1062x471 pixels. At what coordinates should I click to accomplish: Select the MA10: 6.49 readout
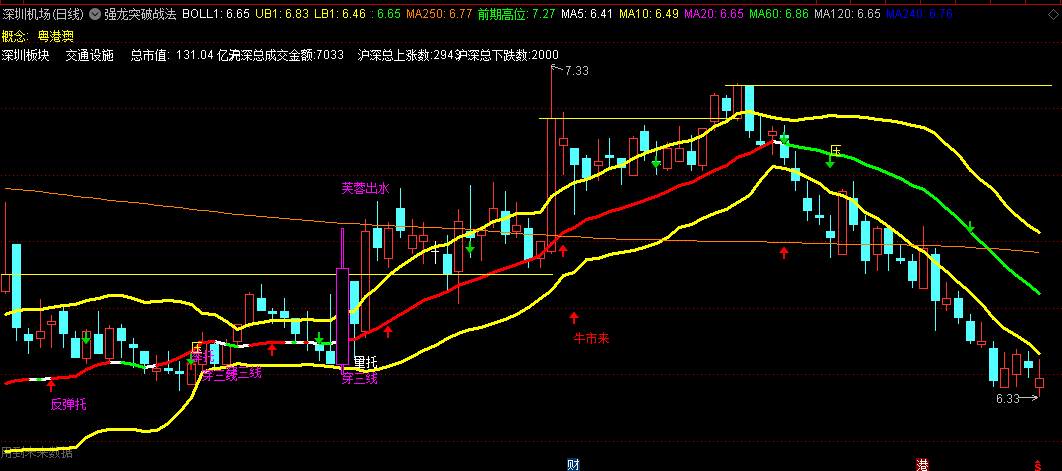pyautogui.click(x=650, y=14)
